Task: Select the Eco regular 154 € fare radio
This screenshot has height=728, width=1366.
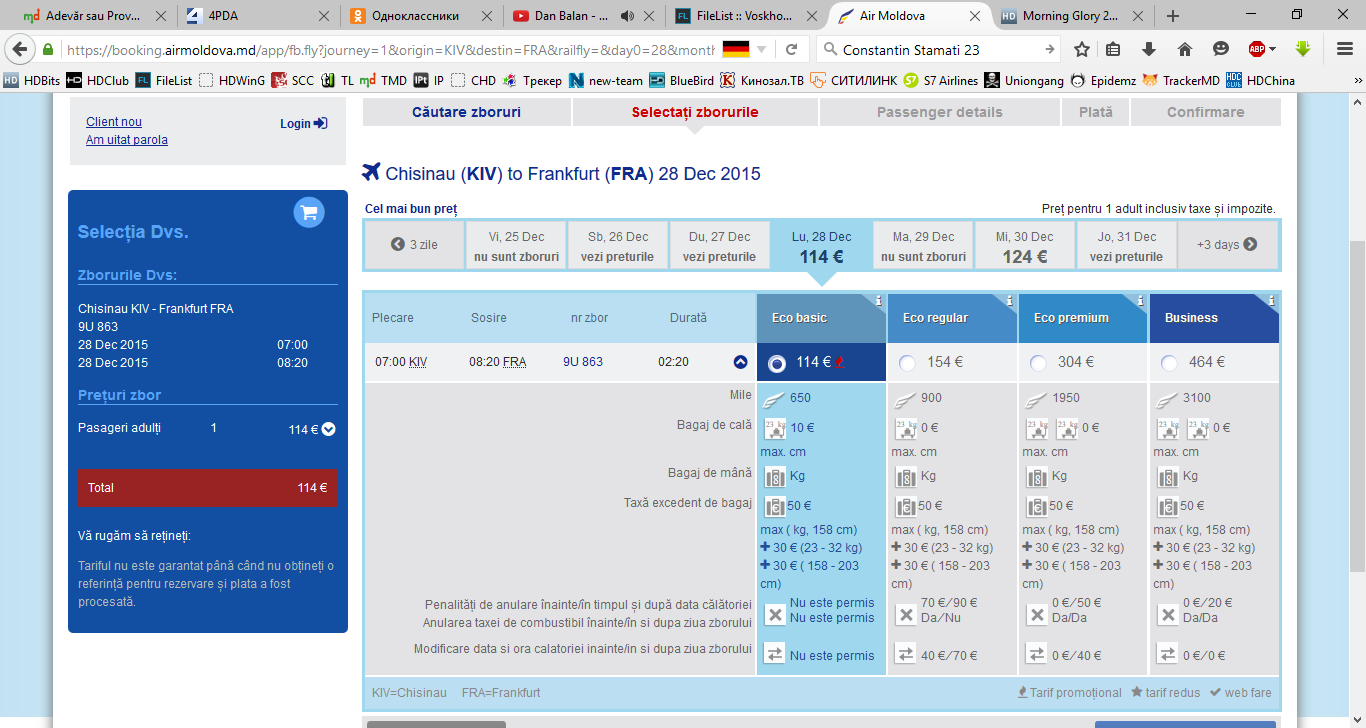Action: (907, 364)
